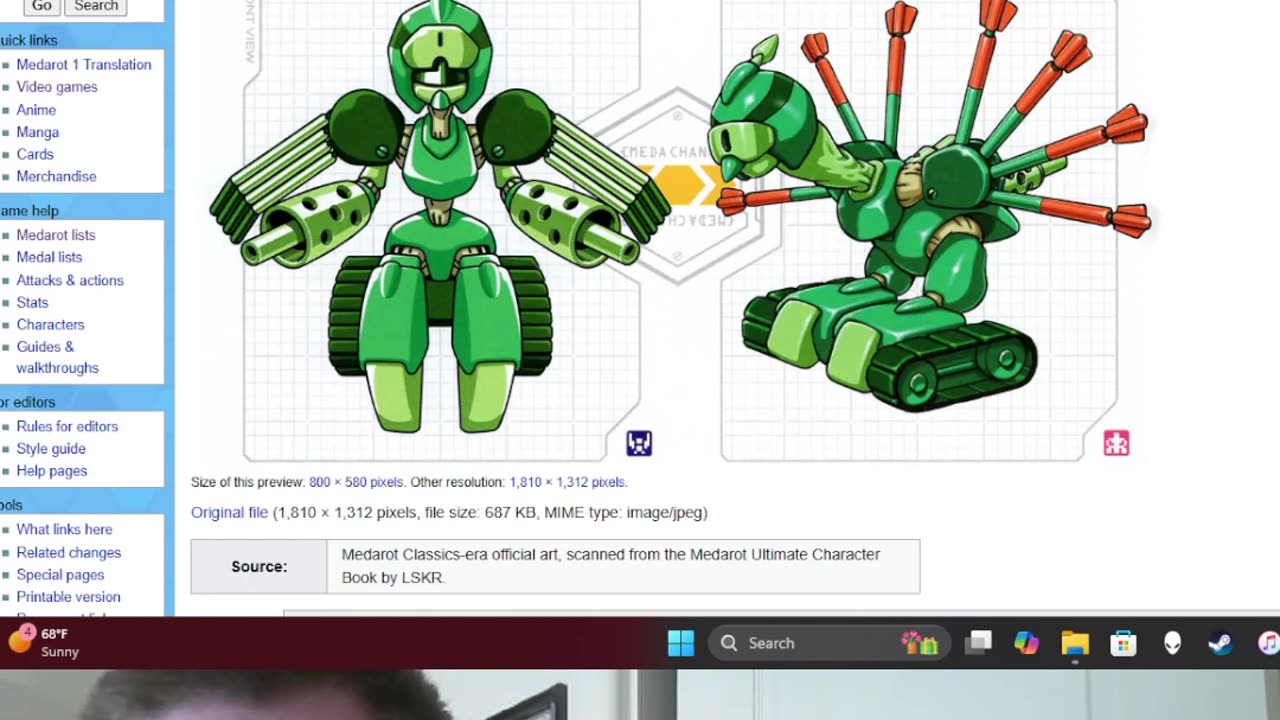Click the dark blue Medarot icon under front view
This screenshot has height=720, width=1280.
click(x=639, y=443)
